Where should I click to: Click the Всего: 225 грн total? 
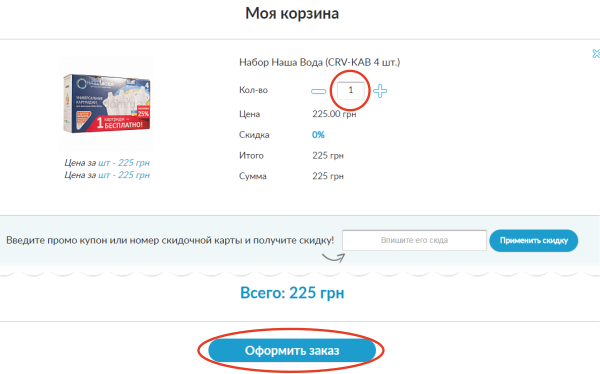tap(292, 293)
